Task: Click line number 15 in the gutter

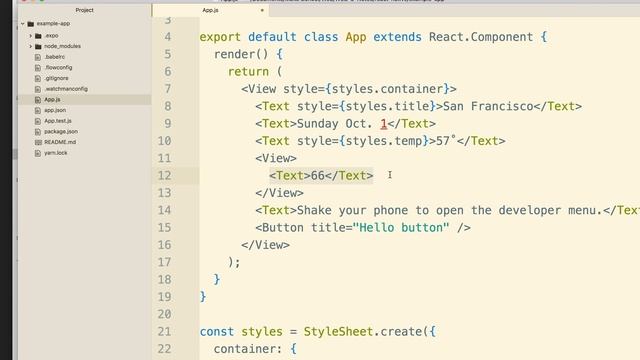Action: coord(164,228)
